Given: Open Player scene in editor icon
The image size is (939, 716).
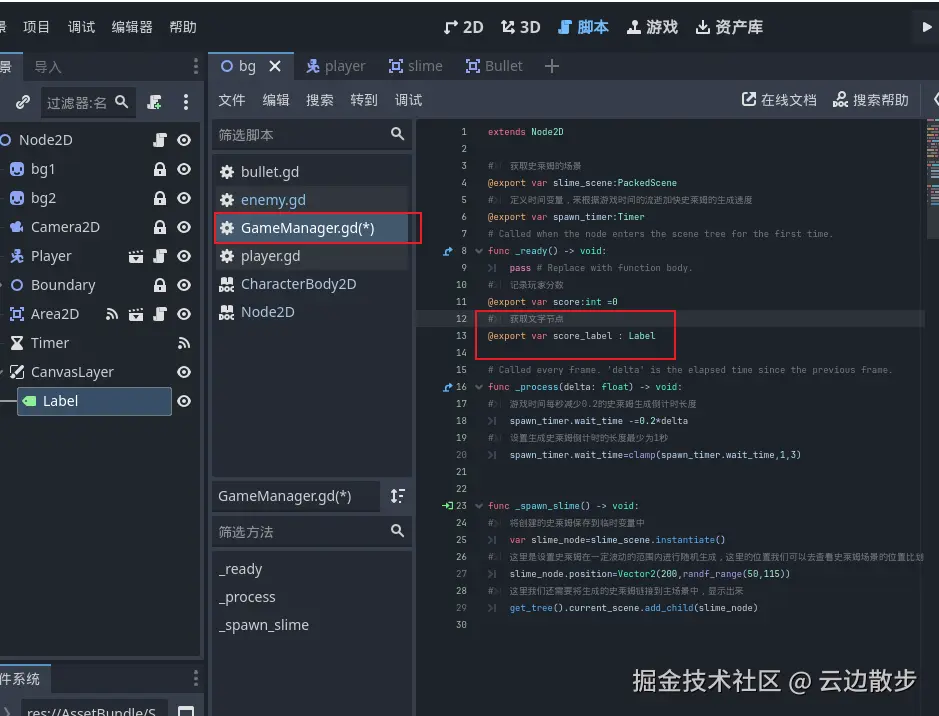Looking at the screenshot, I should point(136,256).
